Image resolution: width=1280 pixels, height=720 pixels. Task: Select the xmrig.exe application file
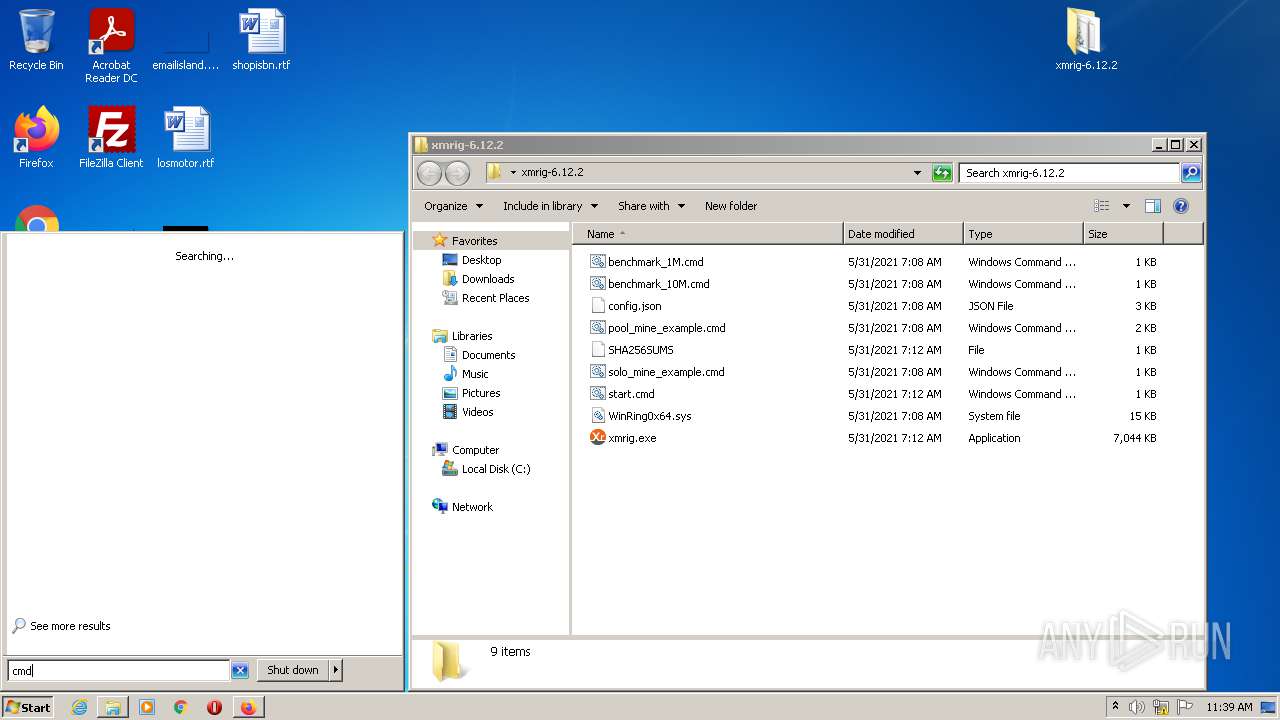632,438
